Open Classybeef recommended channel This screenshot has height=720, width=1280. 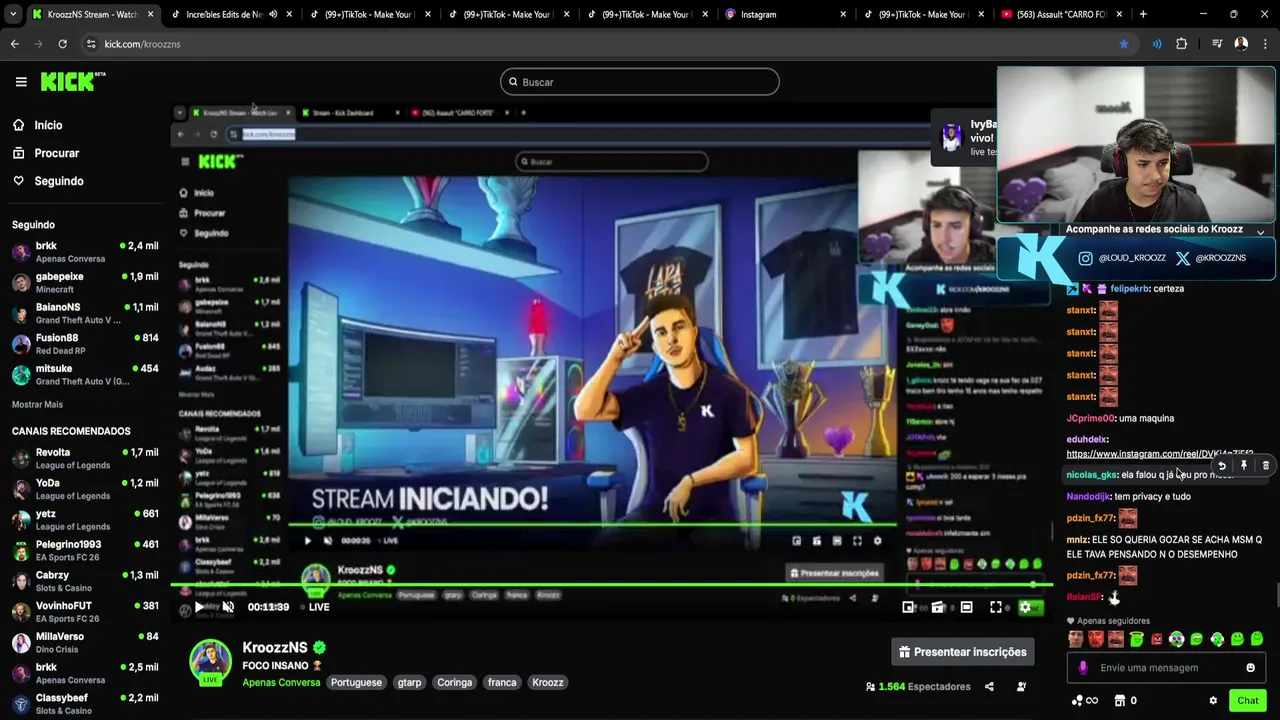pos(85,704)
